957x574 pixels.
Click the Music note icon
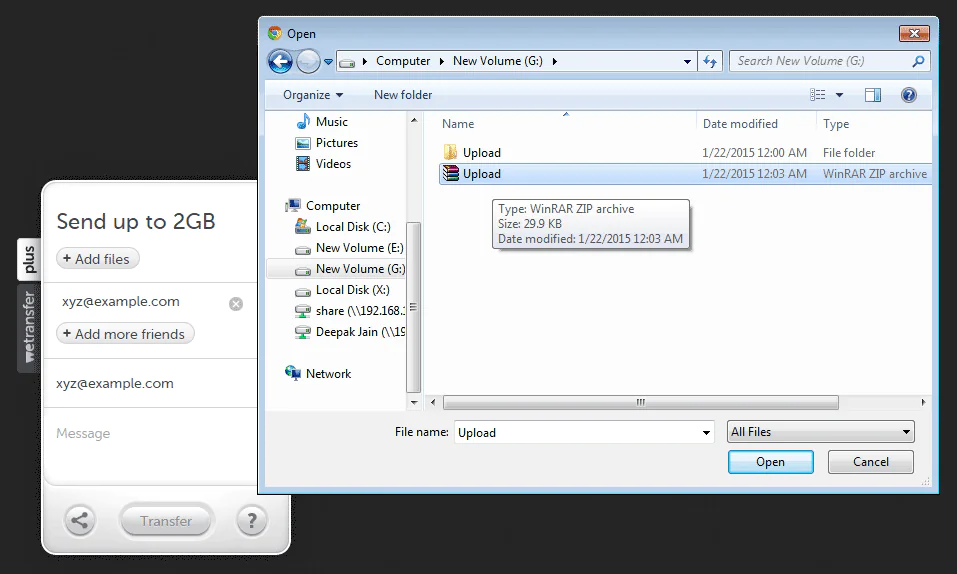coord(303,122)
